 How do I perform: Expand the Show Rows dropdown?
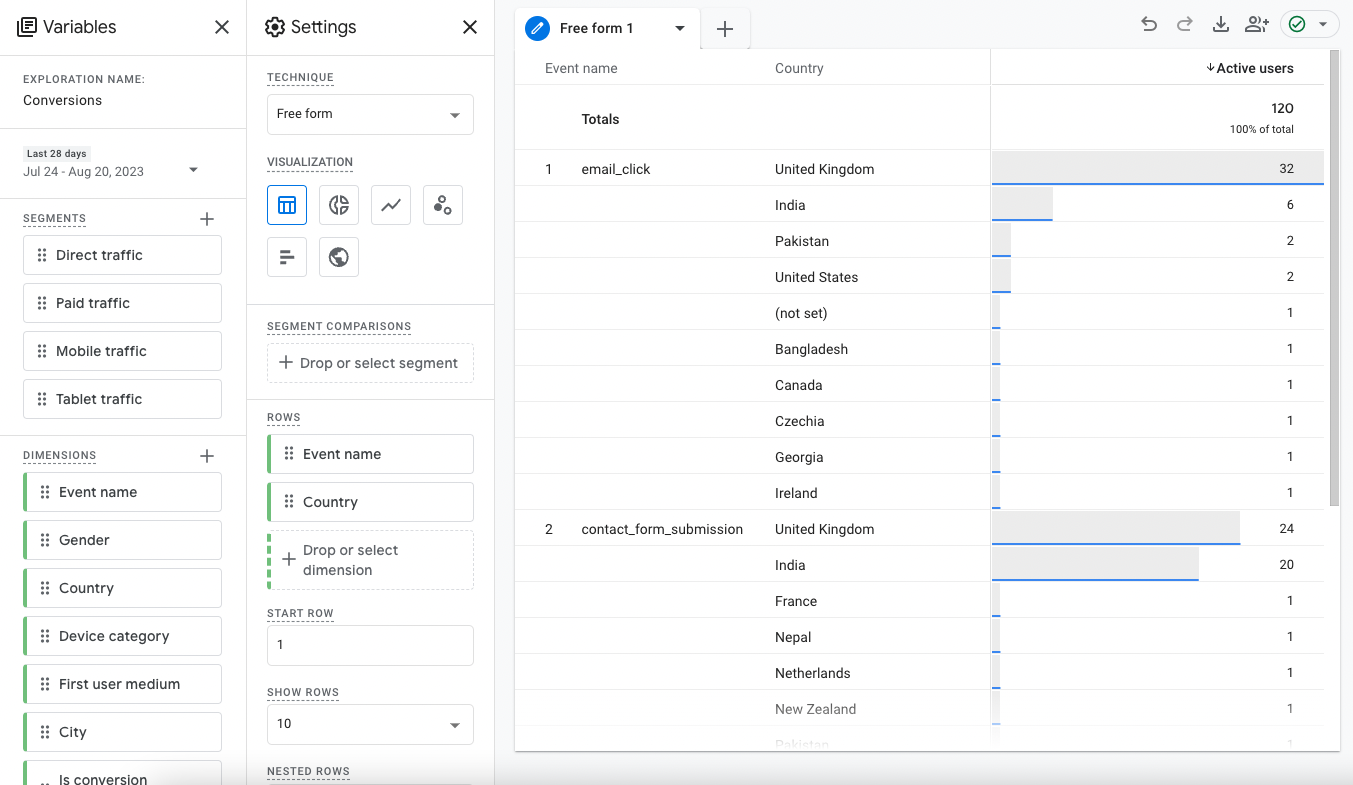[x=370, y=724]
